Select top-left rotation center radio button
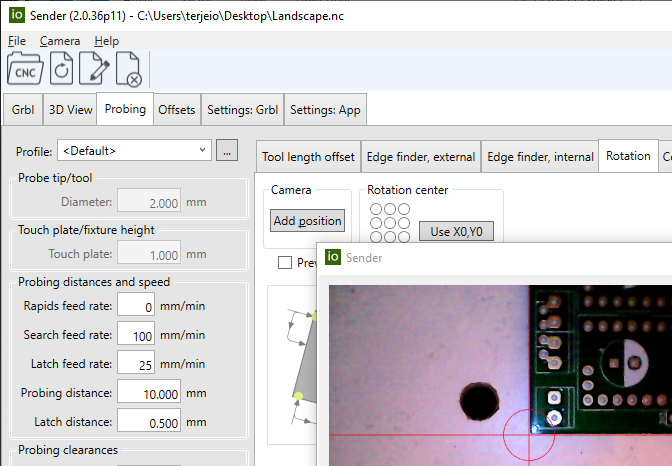Image resolution: width=672 pixels, height=466 pixels. click(x=376, y=209)
